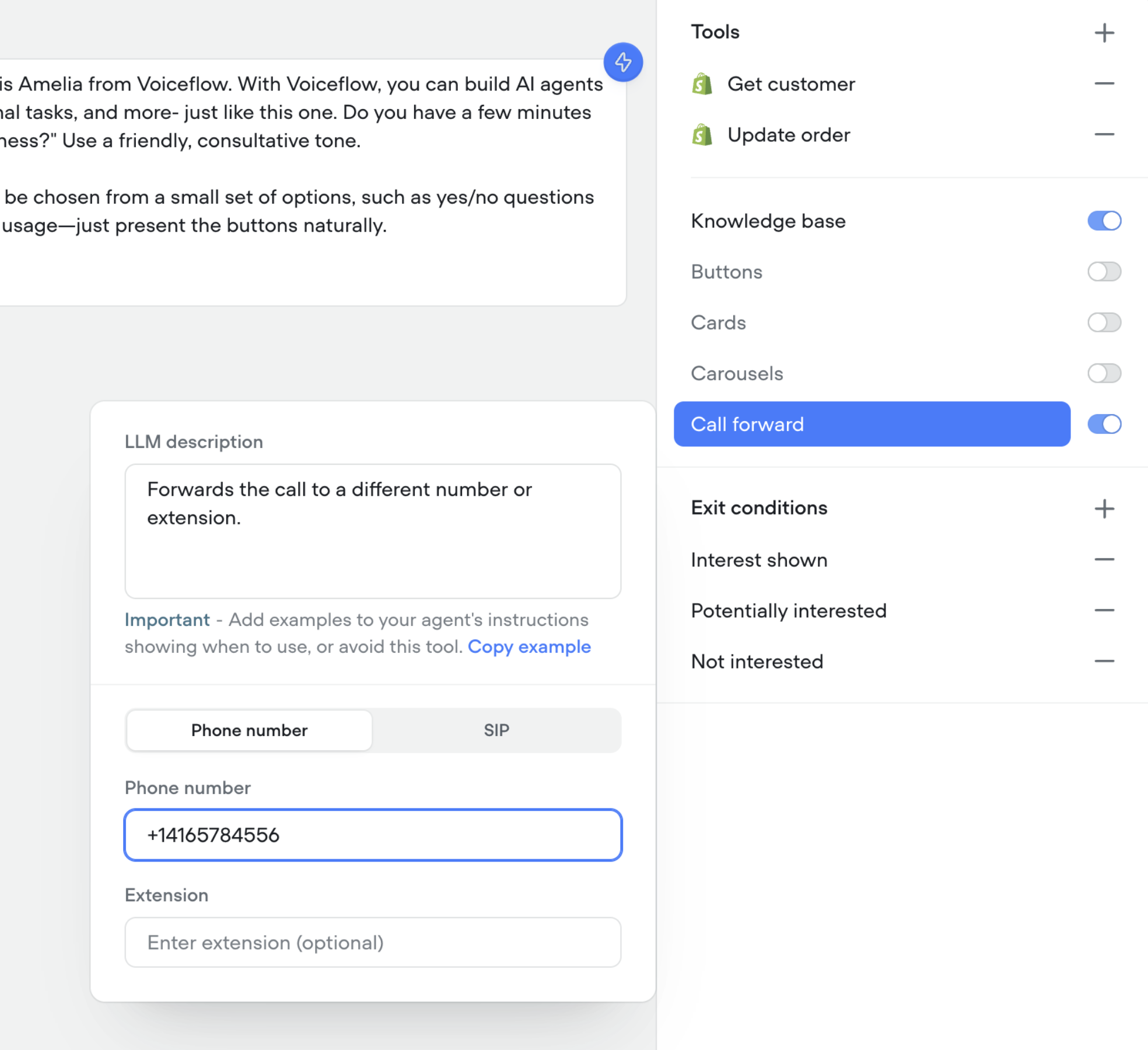Remove the Not interested exit condition
This screenshot has height=1050, width=1148.
(x=1104, y=660)
